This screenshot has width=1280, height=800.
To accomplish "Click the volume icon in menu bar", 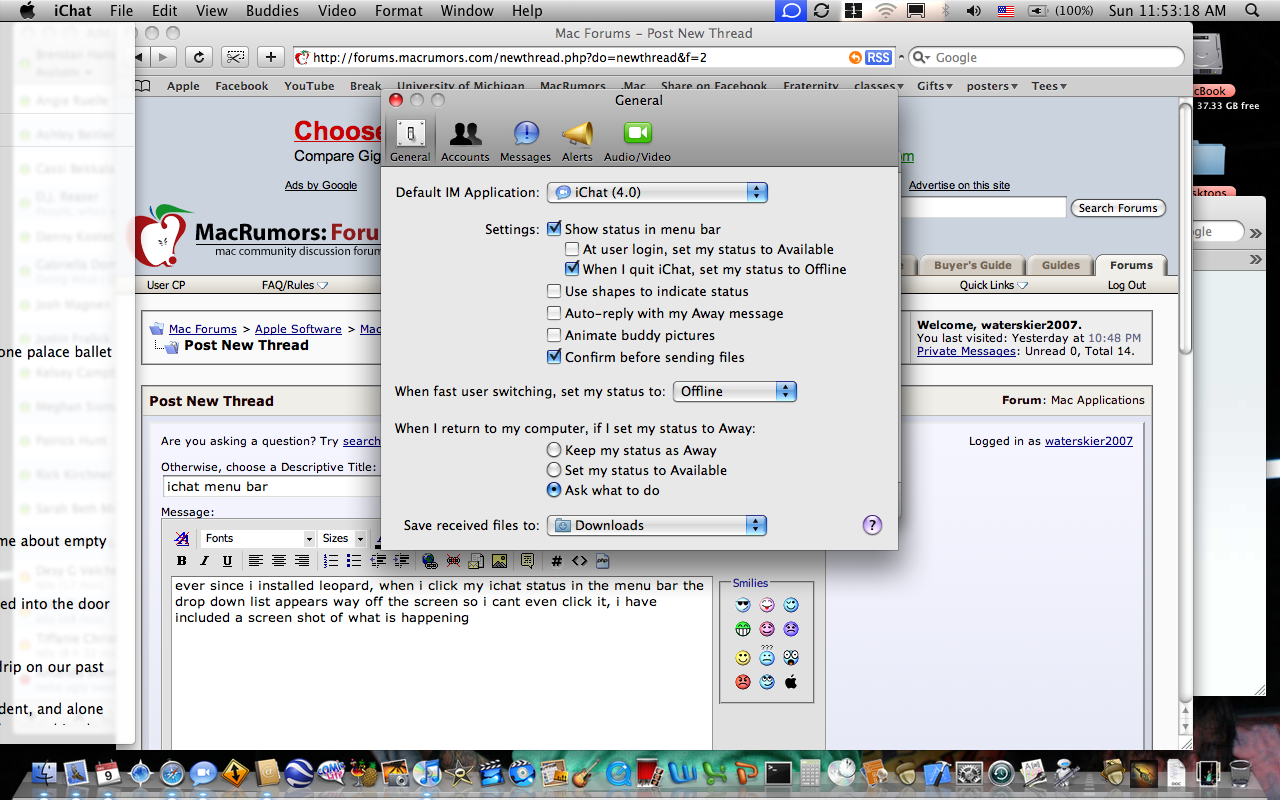I will point(974,11).
